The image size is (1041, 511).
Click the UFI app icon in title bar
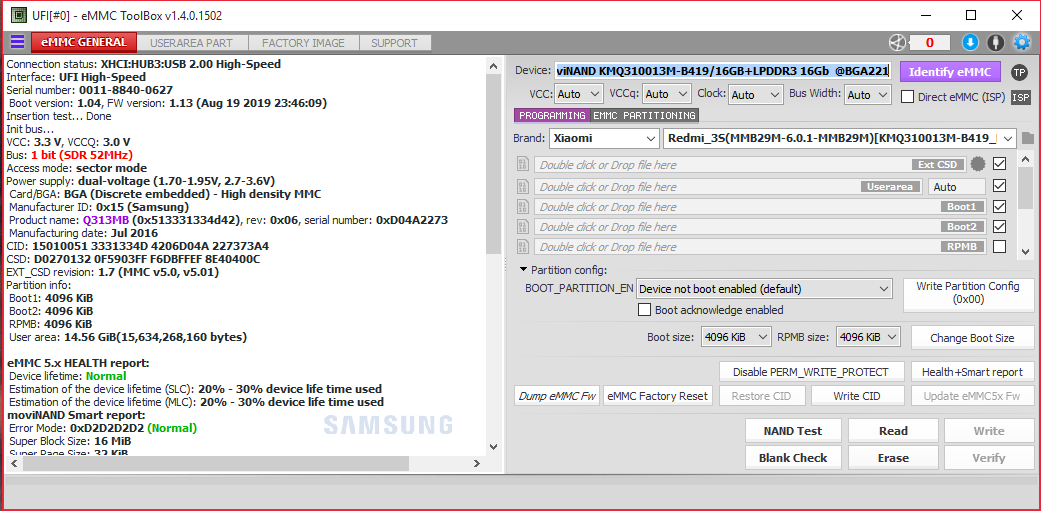coord(19,15)
